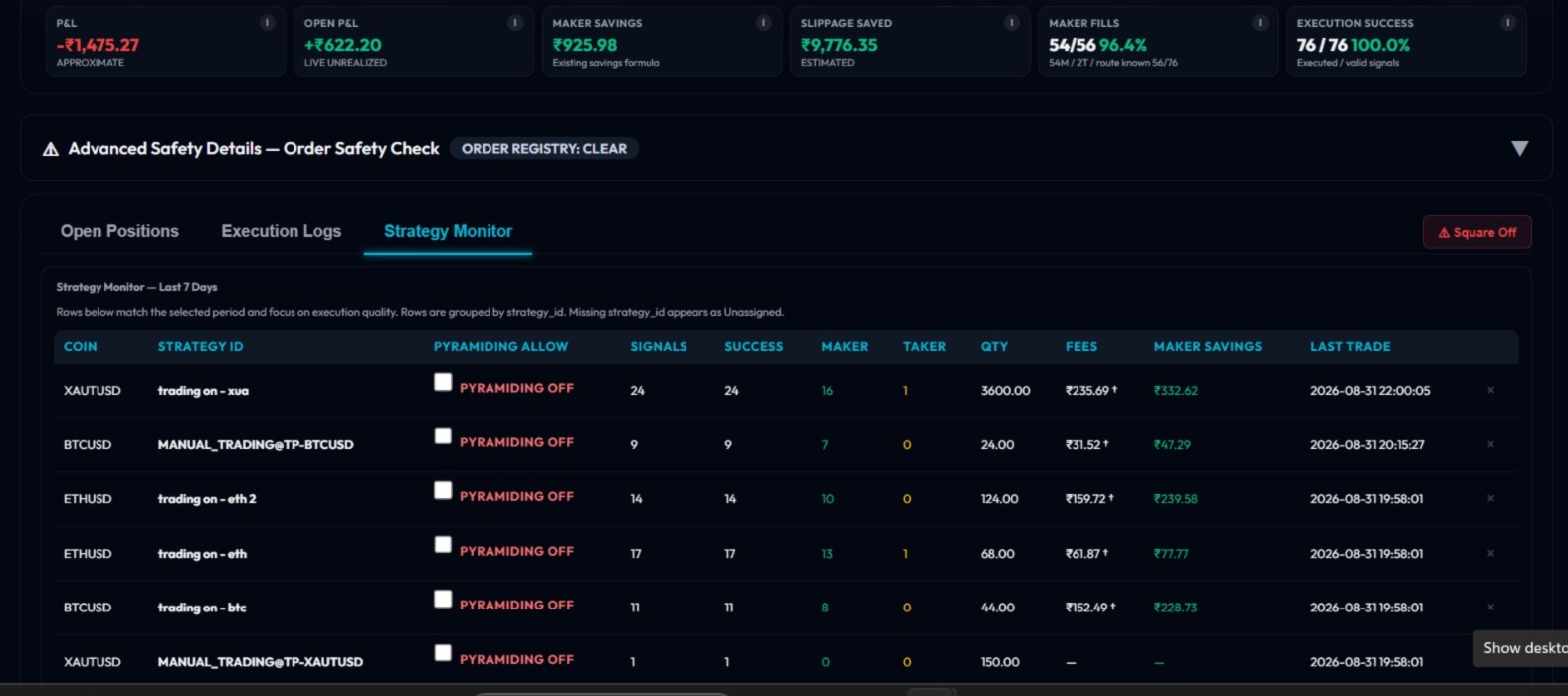Image resolution: width=1568 pixels, height=696 pixels.
Task: Click the Slippage Saved card info icon
Action: click(1011, 23)
